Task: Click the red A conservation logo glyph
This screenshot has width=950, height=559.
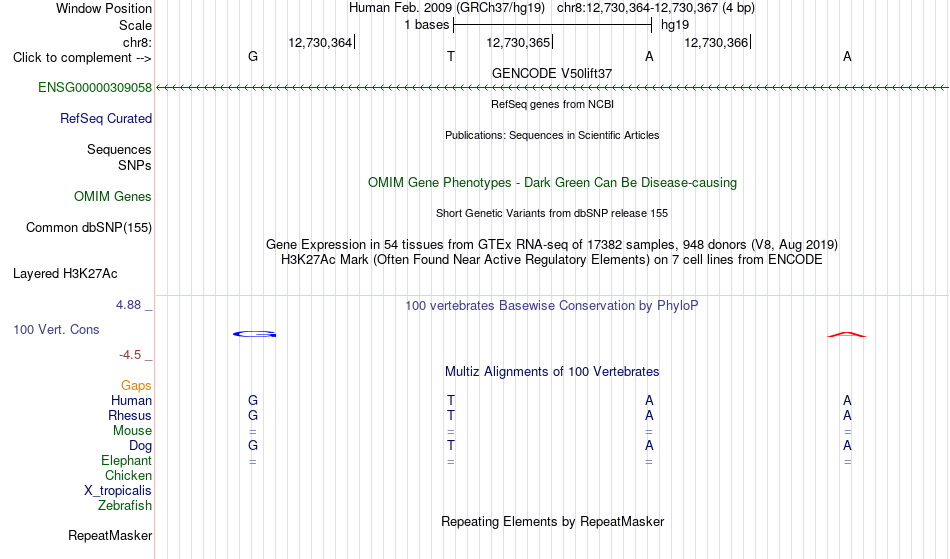Action: (847, 334)
